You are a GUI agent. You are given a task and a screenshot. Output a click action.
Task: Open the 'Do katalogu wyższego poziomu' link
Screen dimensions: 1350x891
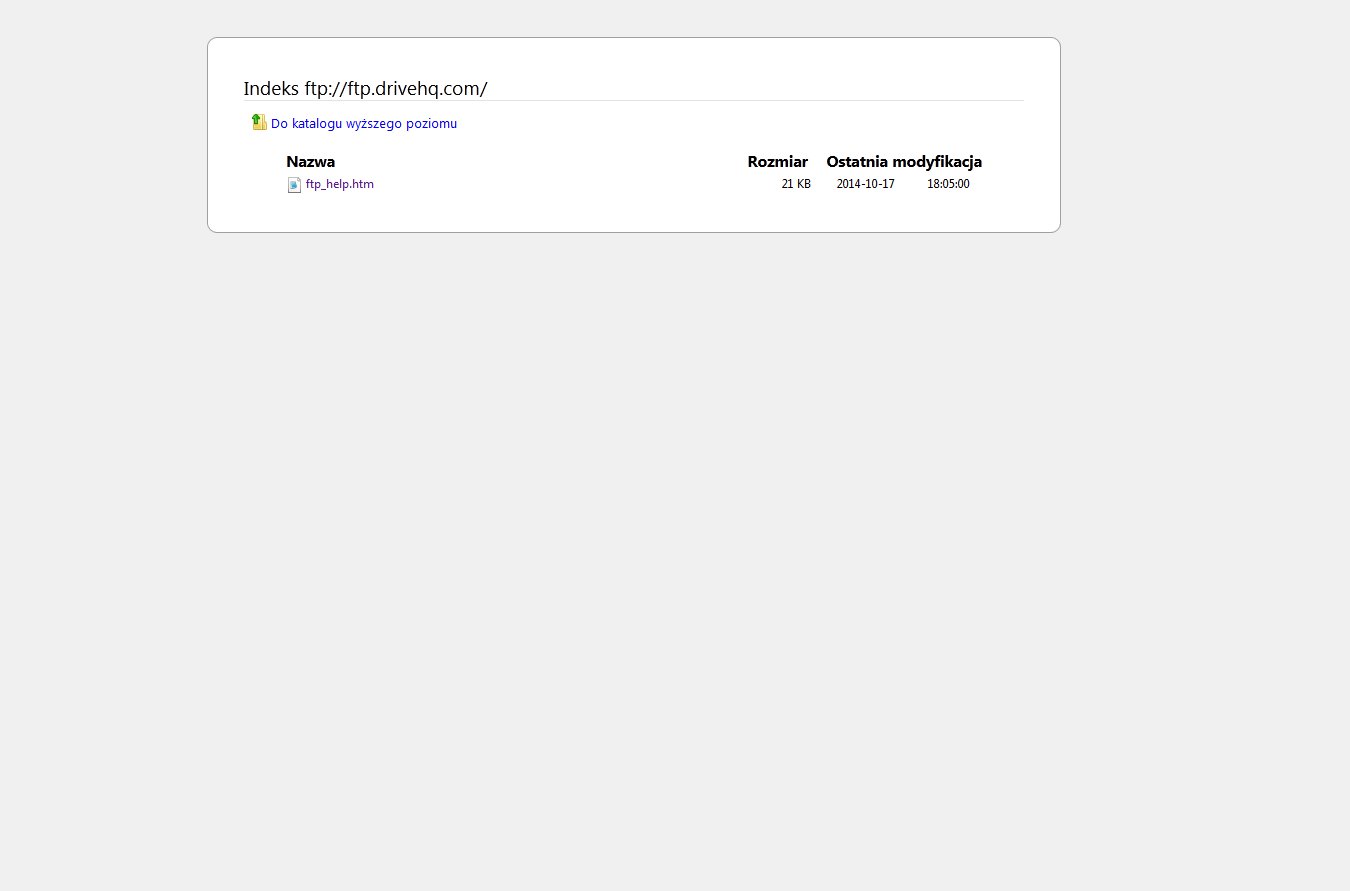point(364,124)
